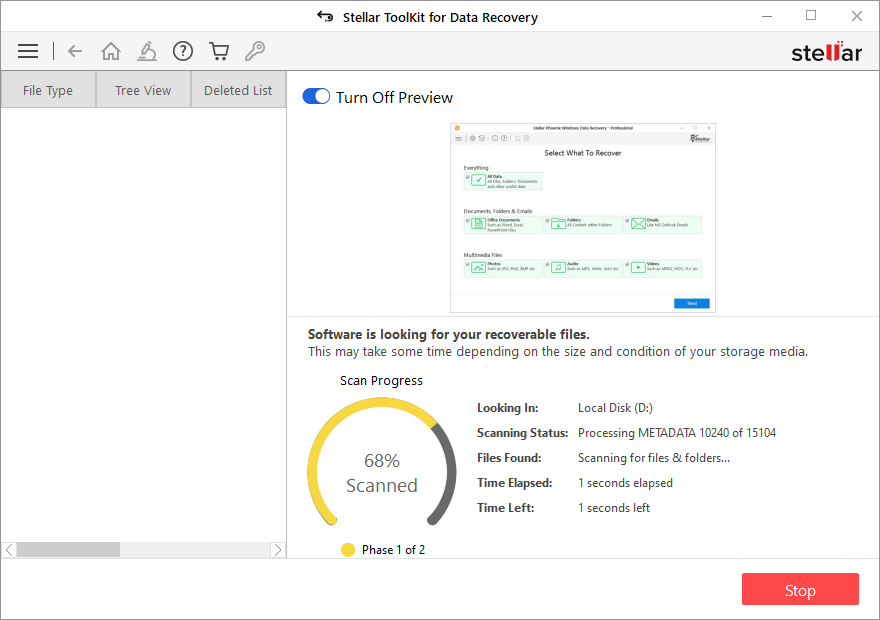This screenshot has width=880, height=620.
Task: Switch to the Tree View tab
Action: [143, 90]
